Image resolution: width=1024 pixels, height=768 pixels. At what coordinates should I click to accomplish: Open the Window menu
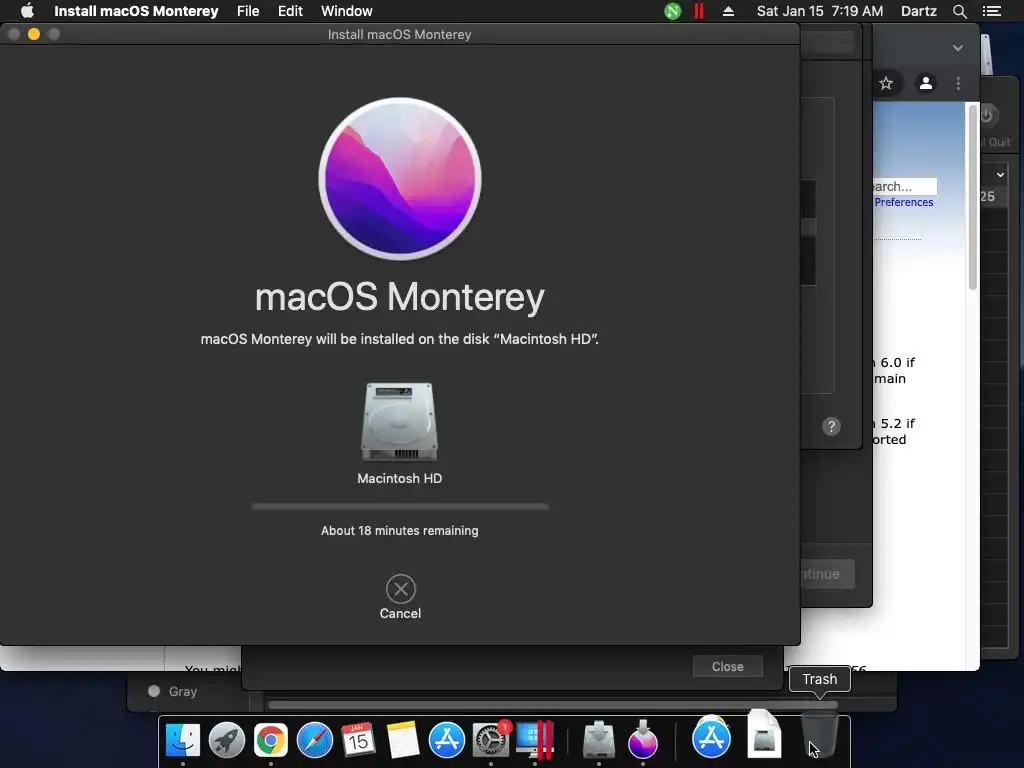click(346, 11)
